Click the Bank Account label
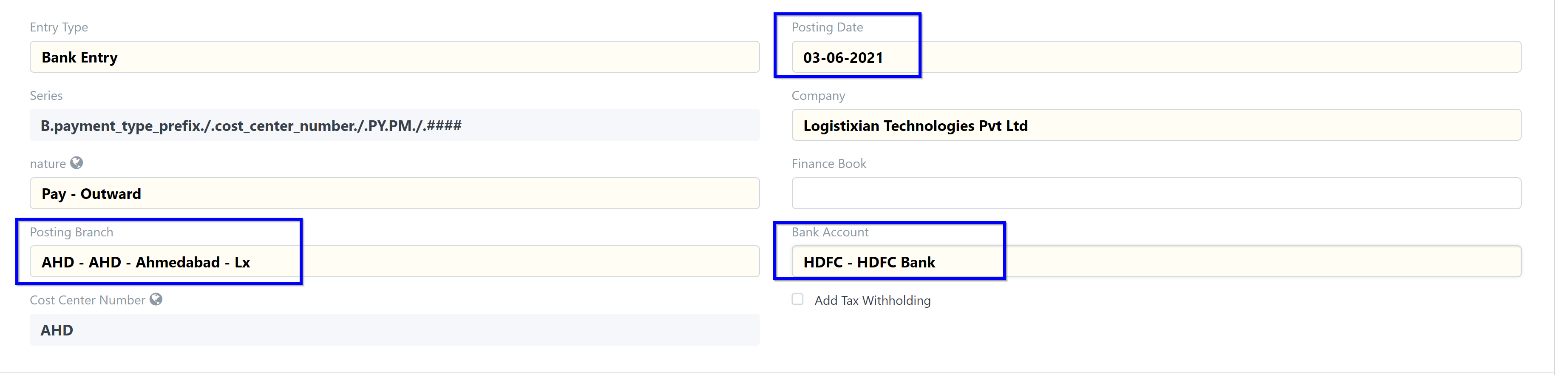1568x375 pixels. pyautogui.click(x=830, y=232)
